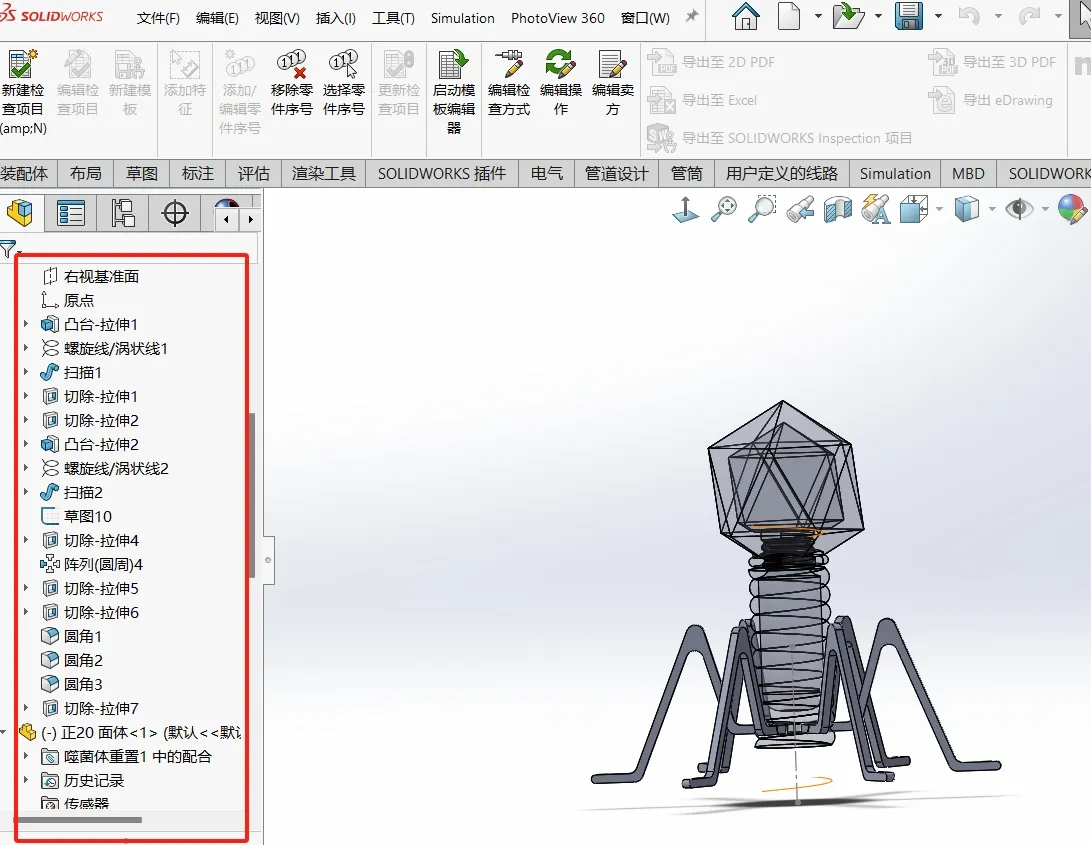Toggle the Hide/Show Items eye icon
The image size is (1091, 845).
pos(1019,209)
